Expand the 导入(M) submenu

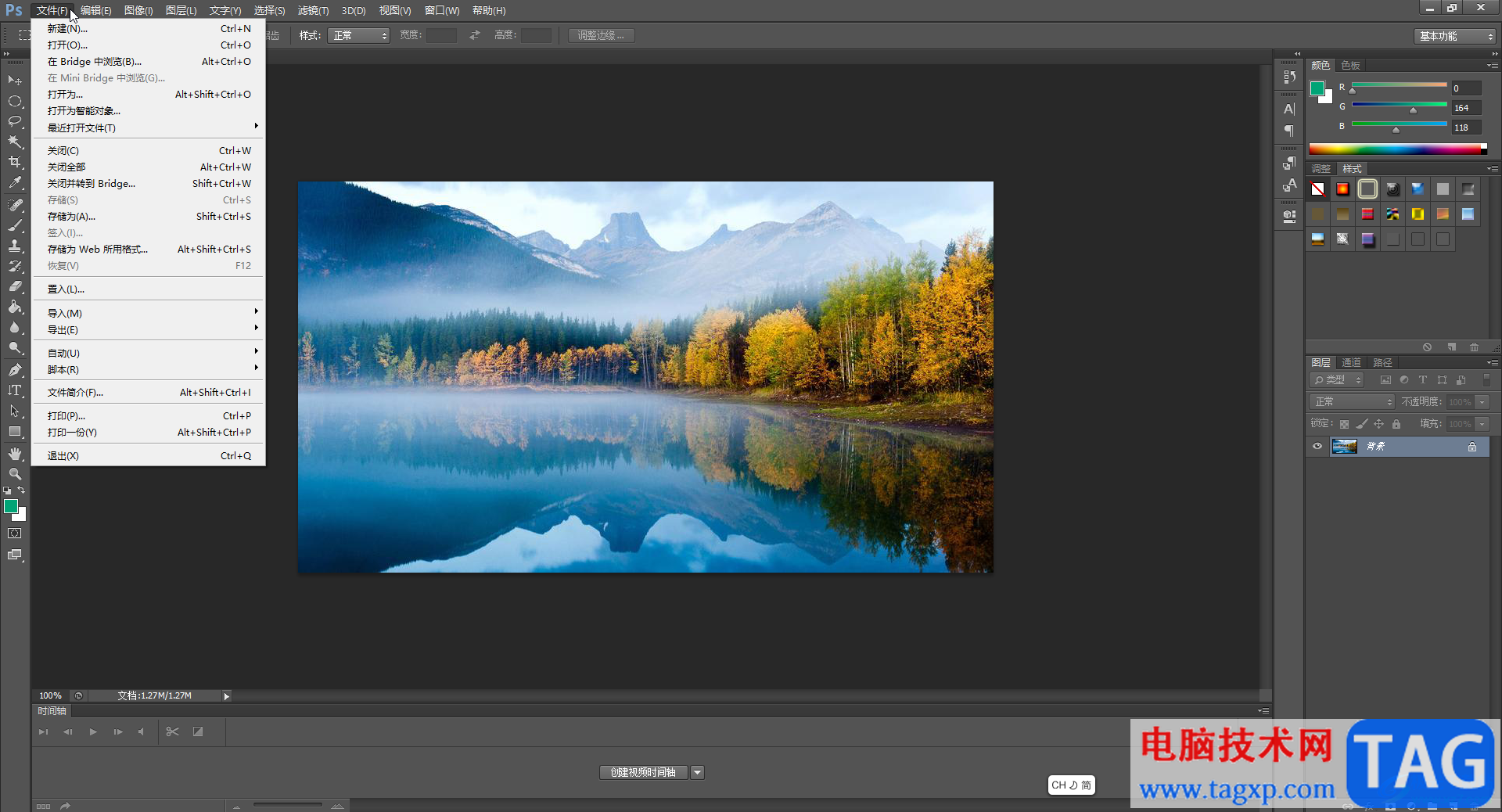149,313
